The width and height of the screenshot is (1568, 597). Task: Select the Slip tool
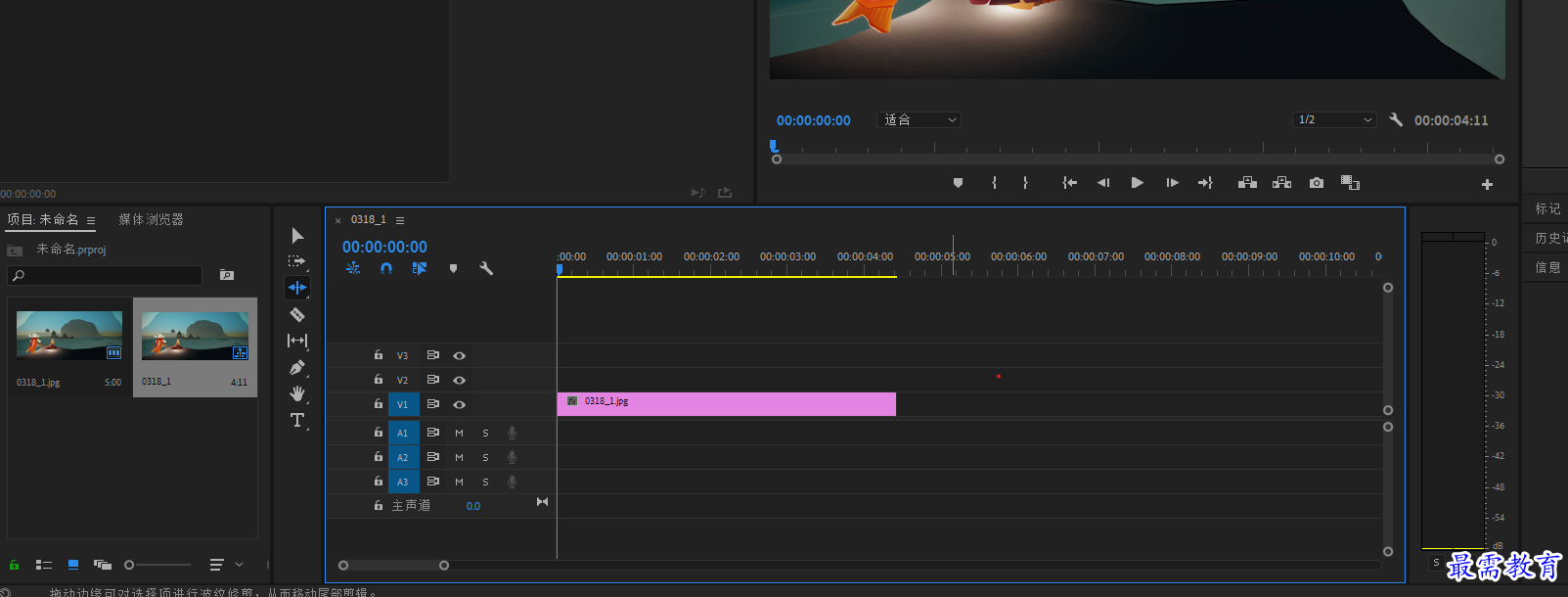[297, 341]
